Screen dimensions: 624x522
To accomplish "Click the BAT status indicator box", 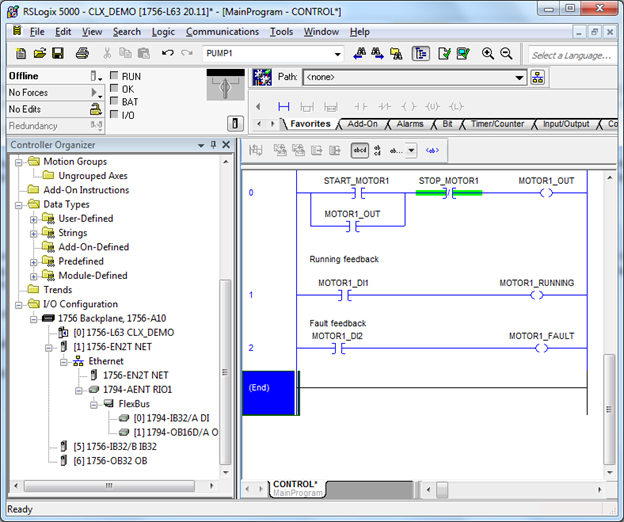I will pyautogui.click(x=114, y=101).
